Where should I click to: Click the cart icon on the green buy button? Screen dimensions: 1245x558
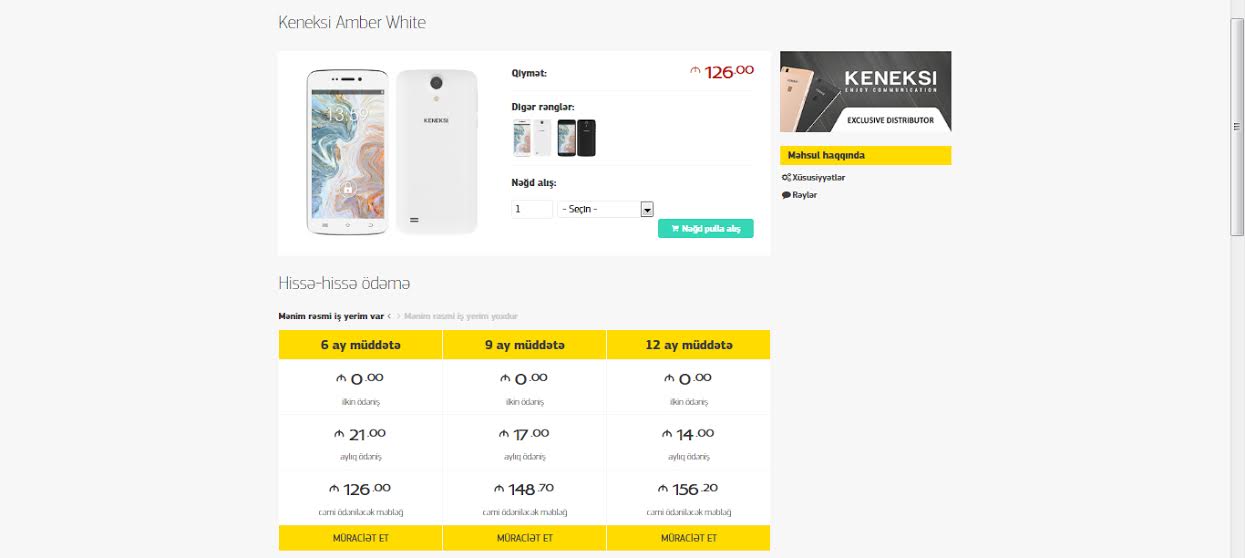[675, 229]
